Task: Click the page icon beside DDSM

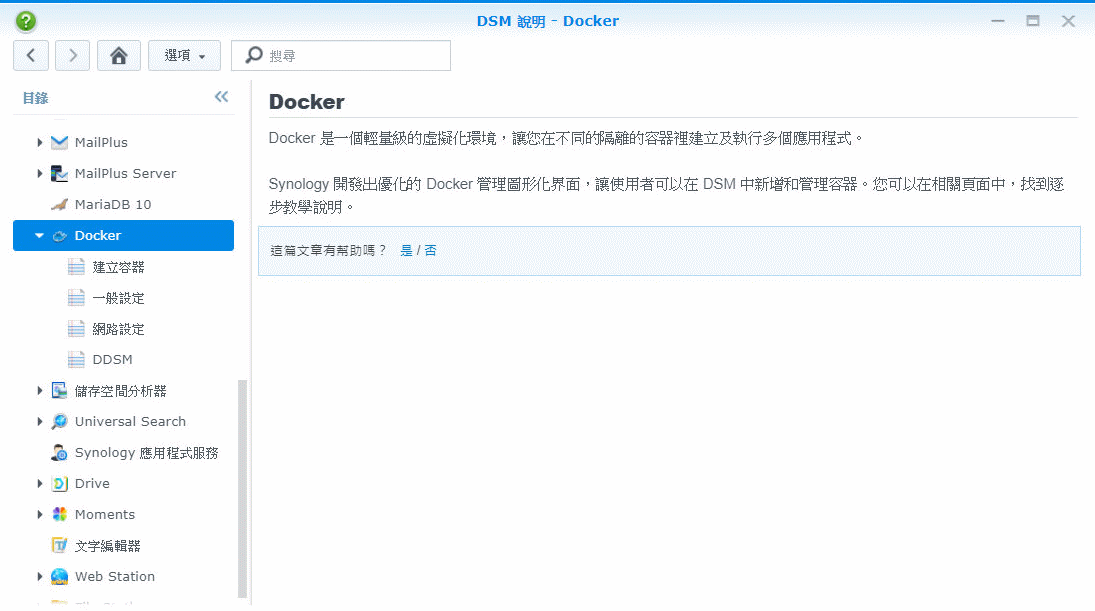Action: click(x=76, y=359)
